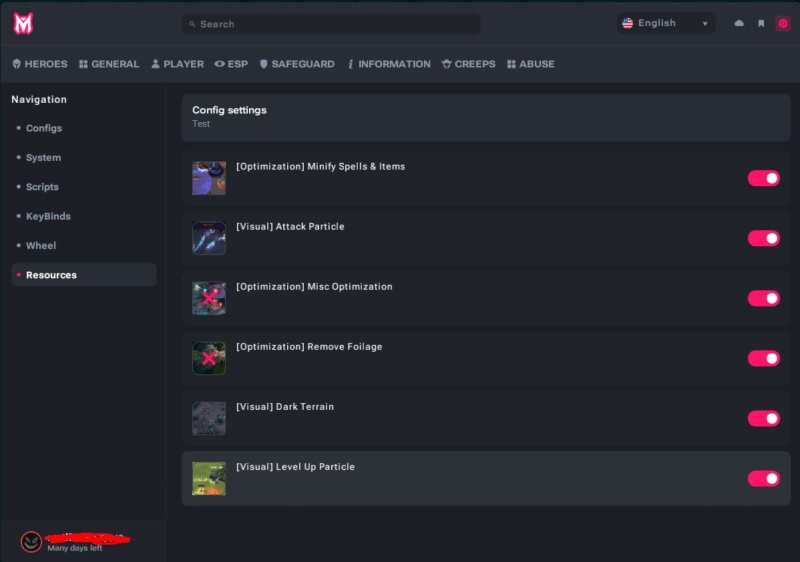This screenshot has height=562, width=800.
Task: Click the US flag language icon
Action: point(628,23)
